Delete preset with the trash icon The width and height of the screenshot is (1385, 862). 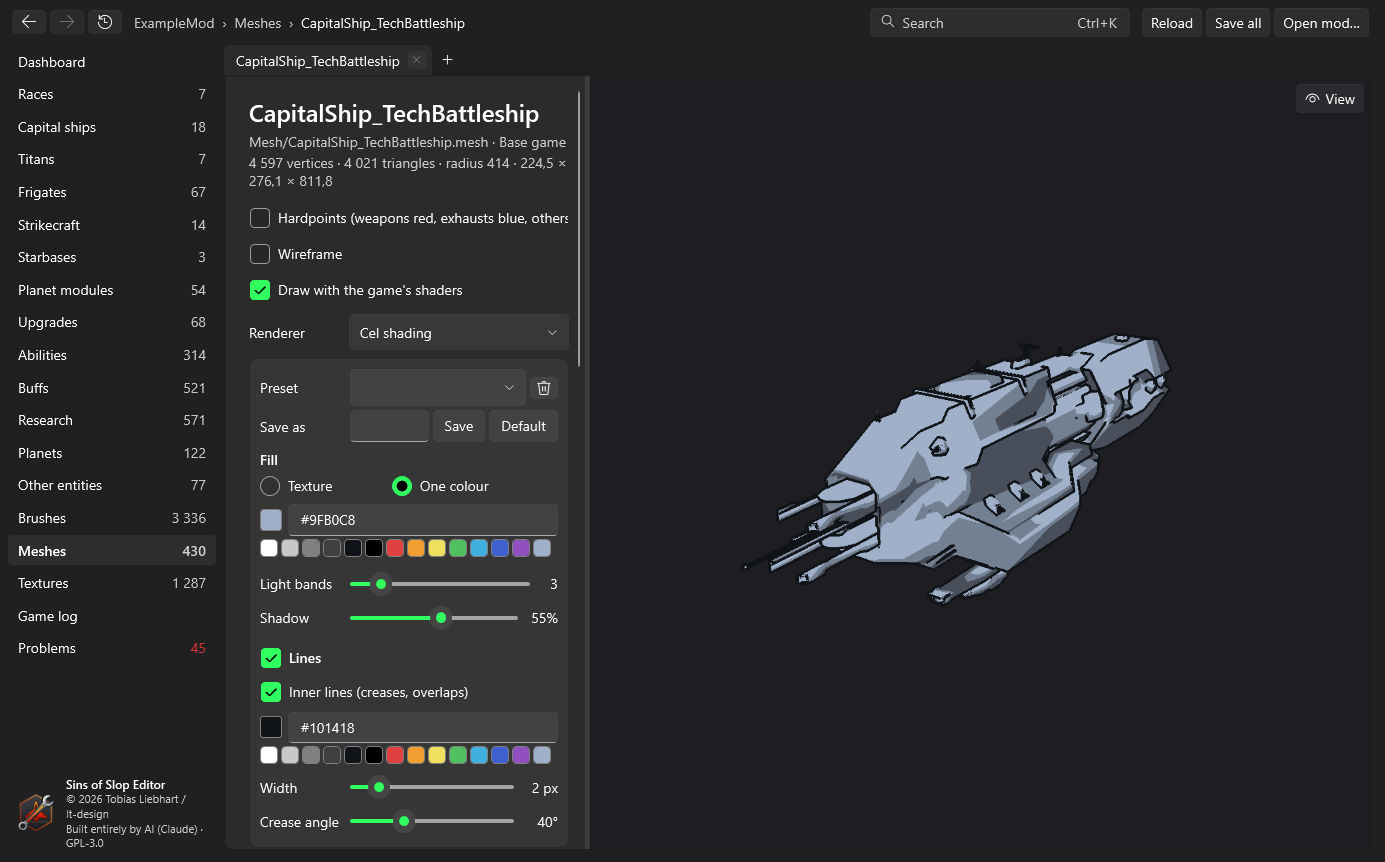point(543,388)
